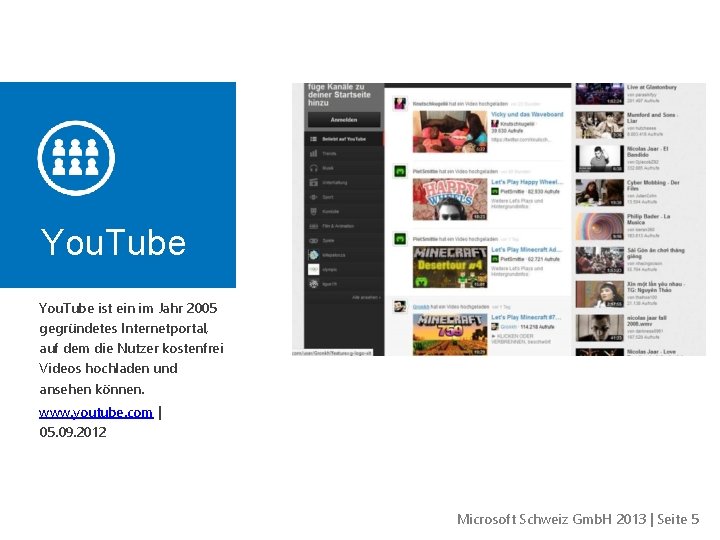
Task: Open the Live at Glastonbury thumbnail
Action: (600, 94)
